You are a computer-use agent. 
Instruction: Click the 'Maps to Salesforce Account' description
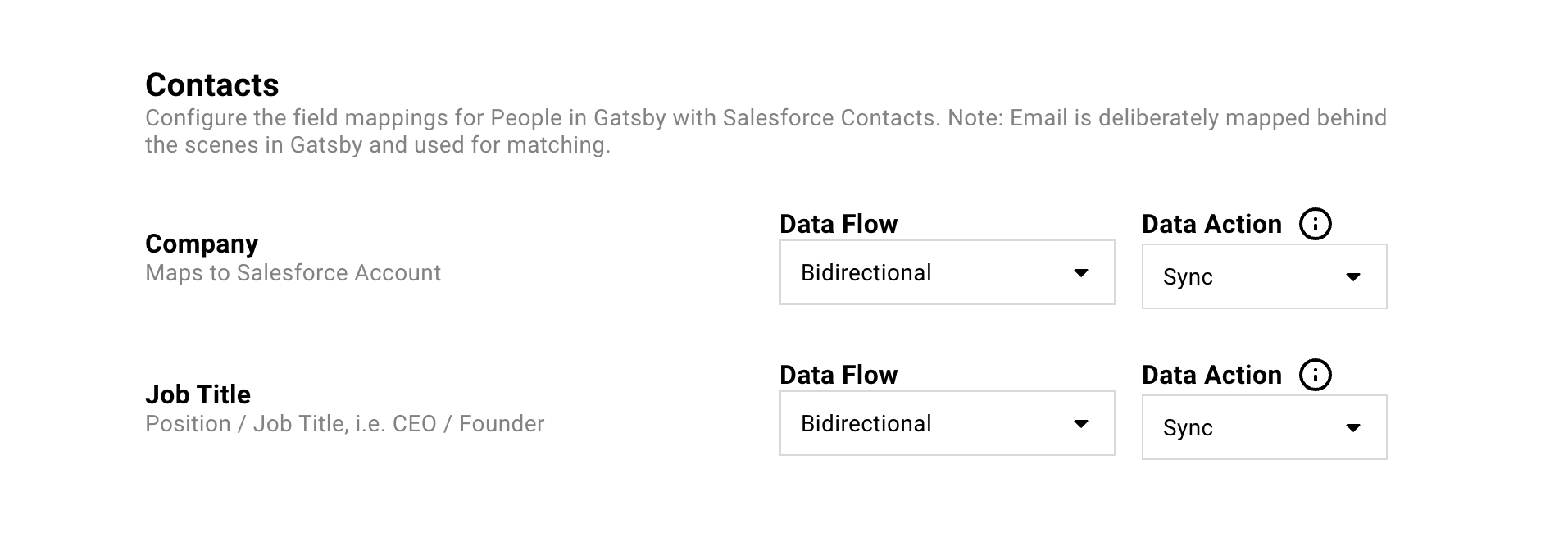tap(293, 273)
